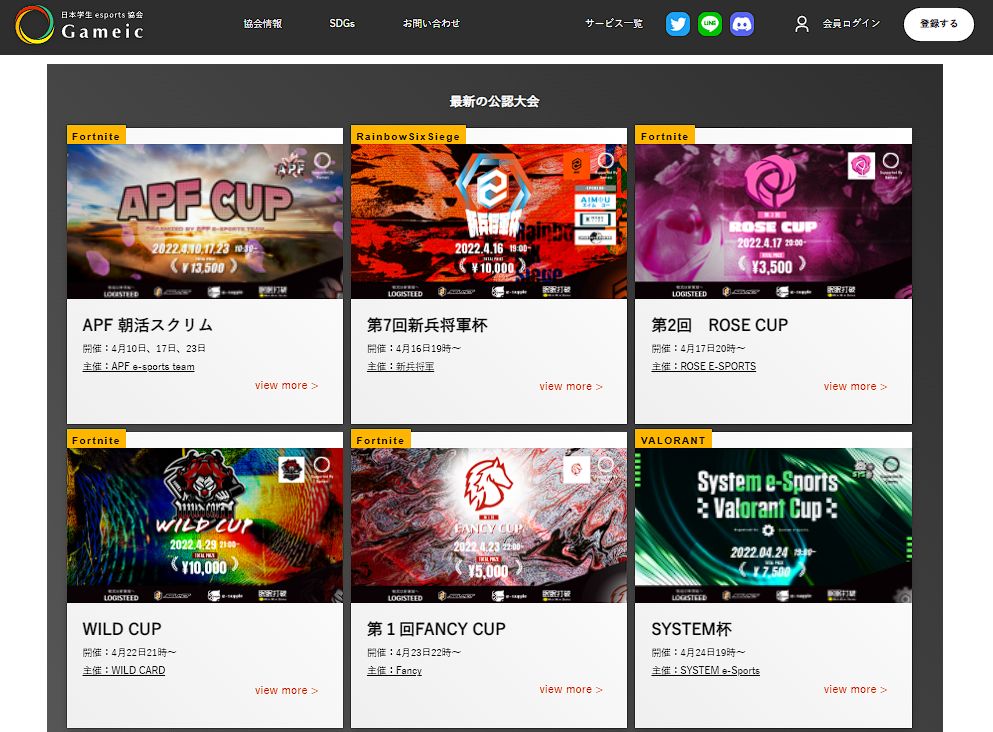The width and height of the screenshot is (993, 732).
Task: Click view more for WILD CUP
Action: click(286, 690)
